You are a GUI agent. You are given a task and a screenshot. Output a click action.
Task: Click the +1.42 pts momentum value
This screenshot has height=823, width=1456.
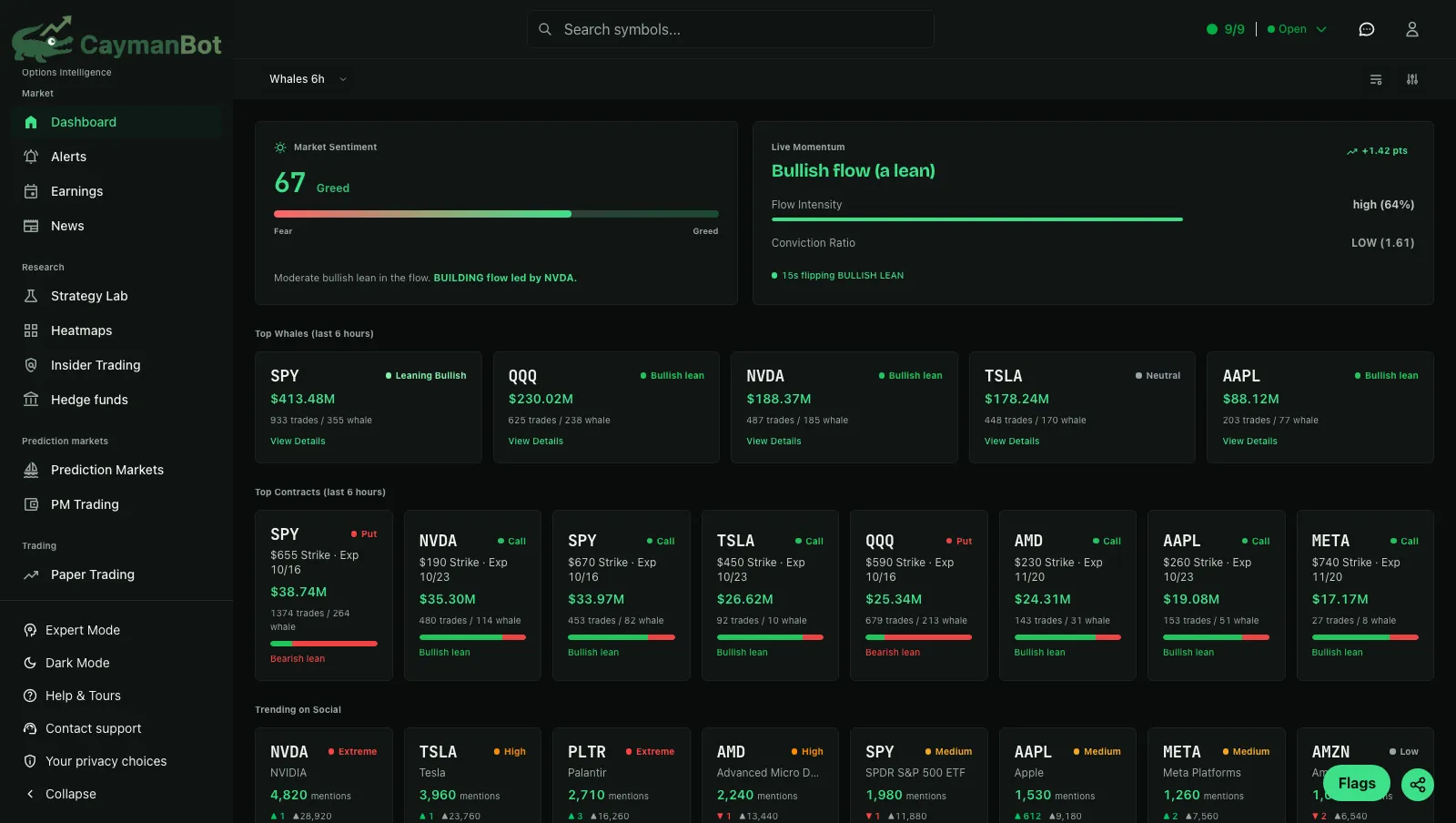1377,151
